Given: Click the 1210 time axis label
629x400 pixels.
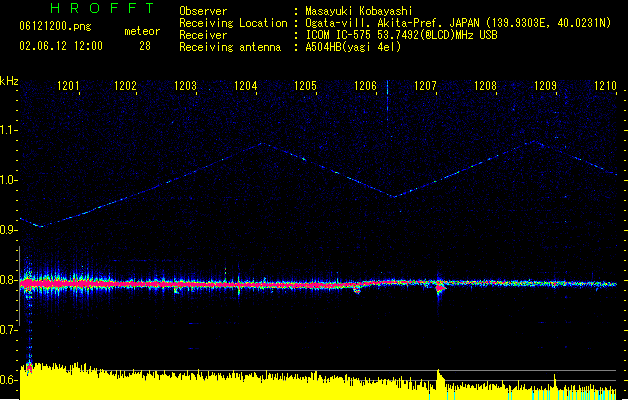Looking at the screenshot, I should [x=605, y=86].
